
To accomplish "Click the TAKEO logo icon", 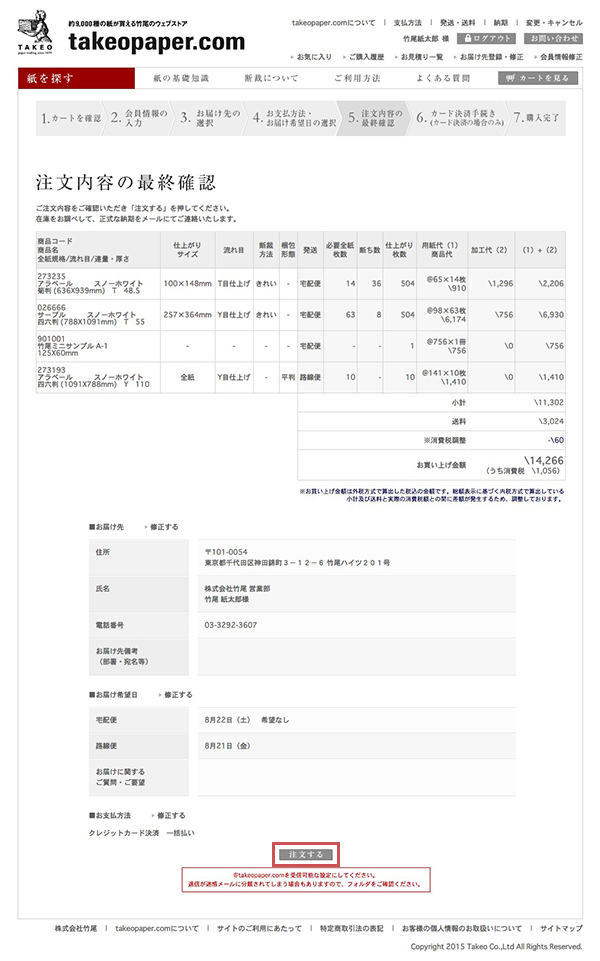I will click(39, 27).
